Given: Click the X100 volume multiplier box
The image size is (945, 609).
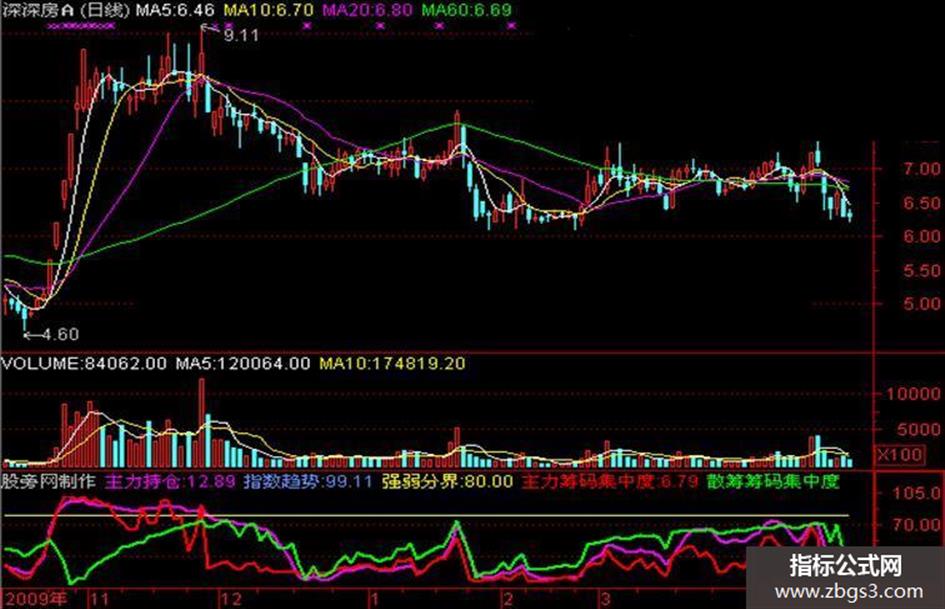Looking at the screenshot, I should [900, 455].
